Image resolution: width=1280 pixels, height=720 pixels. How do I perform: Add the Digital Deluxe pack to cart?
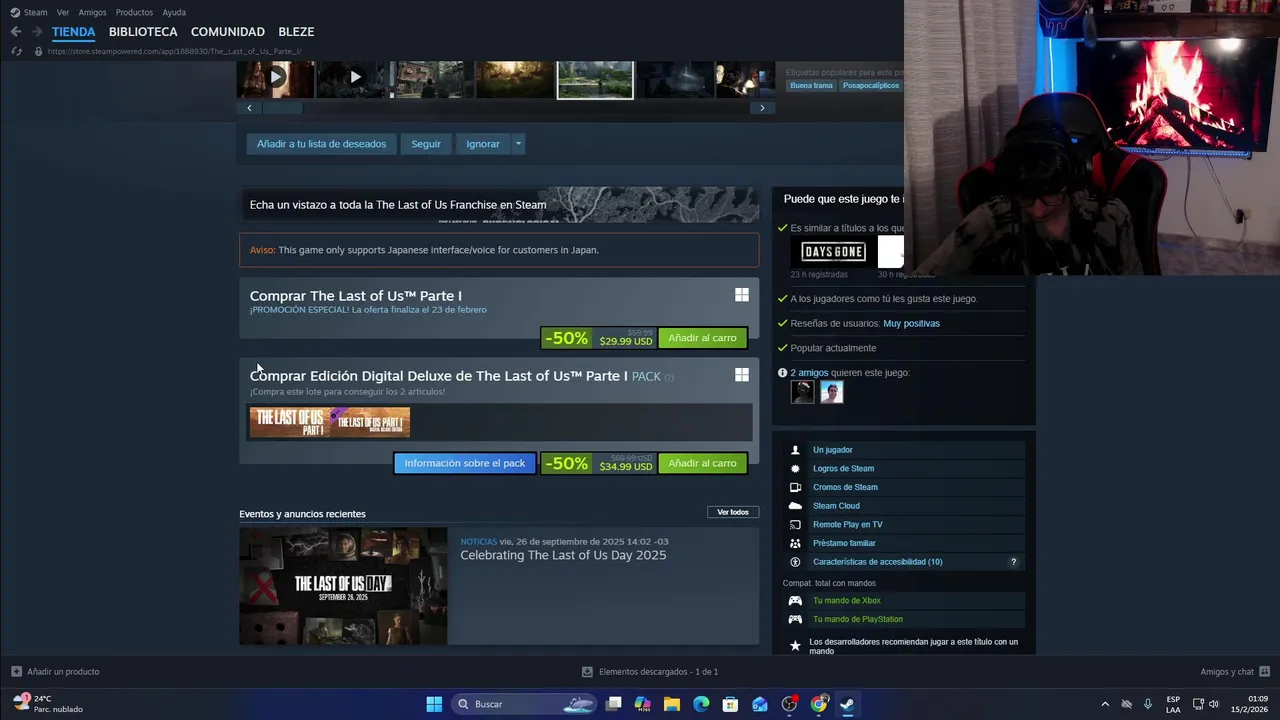coord(702,463)
